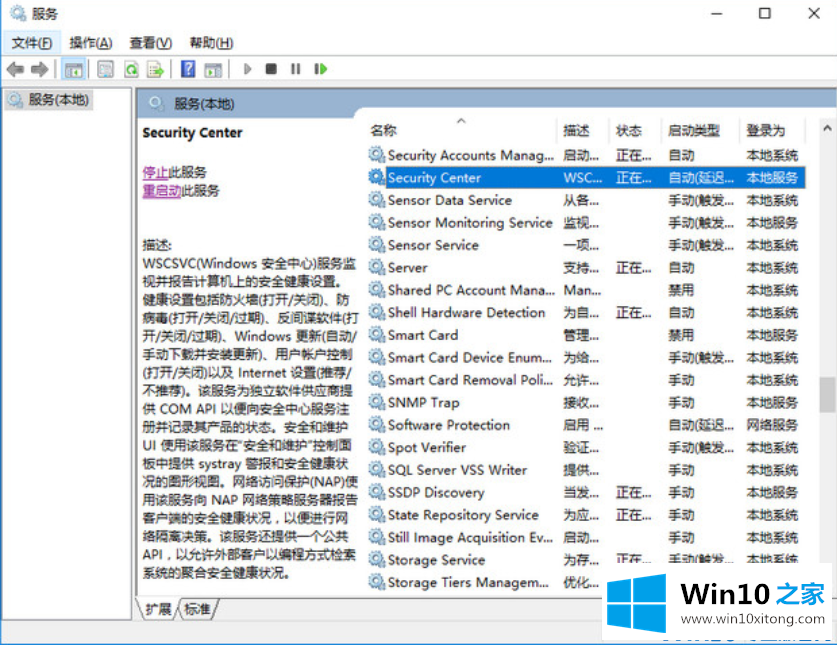
Task: Open the 帮助(H) menu
Action: coord(211,43)
